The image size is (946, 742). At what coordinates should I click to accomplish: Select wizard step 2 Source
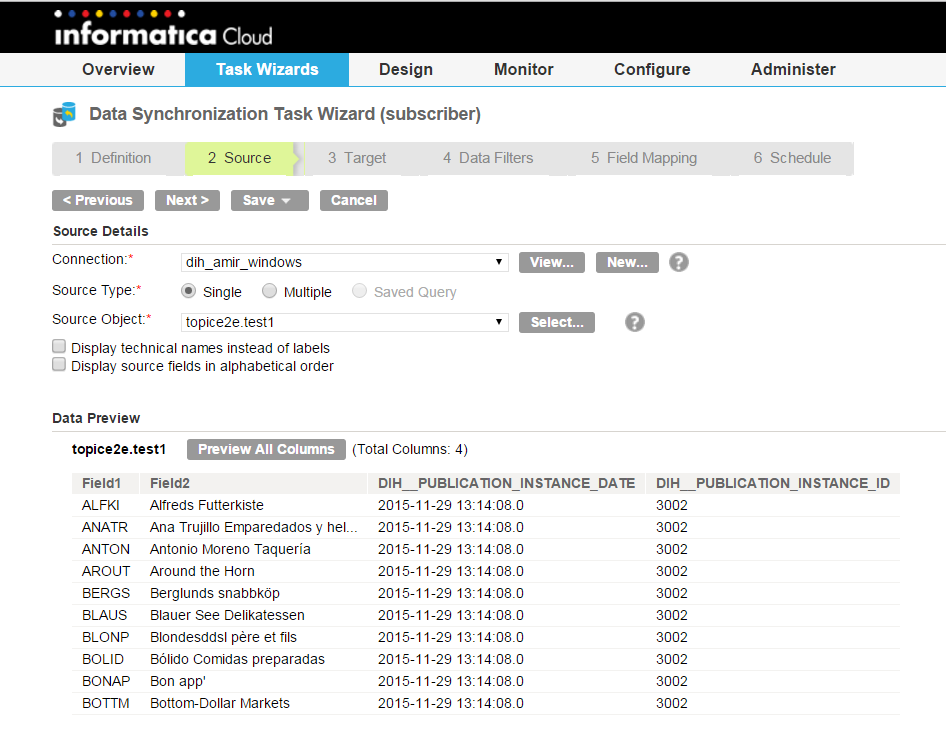(240, 158)
